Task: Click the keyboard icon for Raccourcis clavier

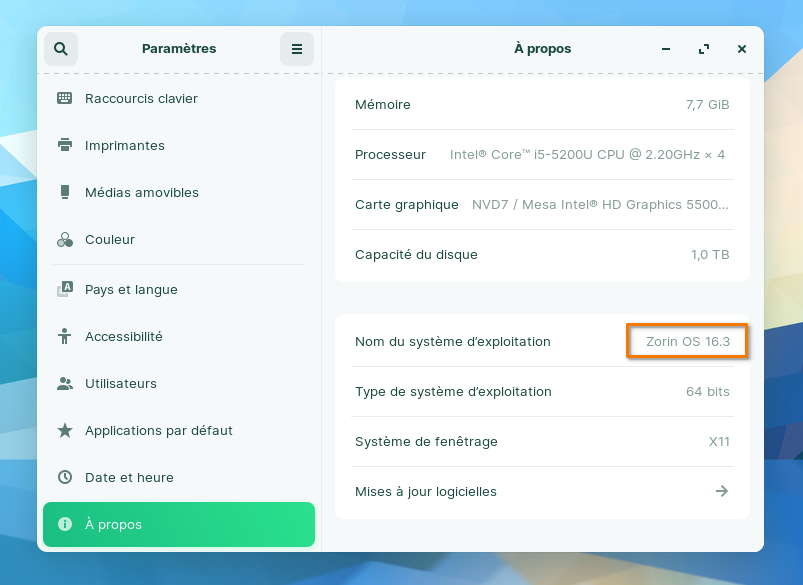Action: (x=65, y=99)
